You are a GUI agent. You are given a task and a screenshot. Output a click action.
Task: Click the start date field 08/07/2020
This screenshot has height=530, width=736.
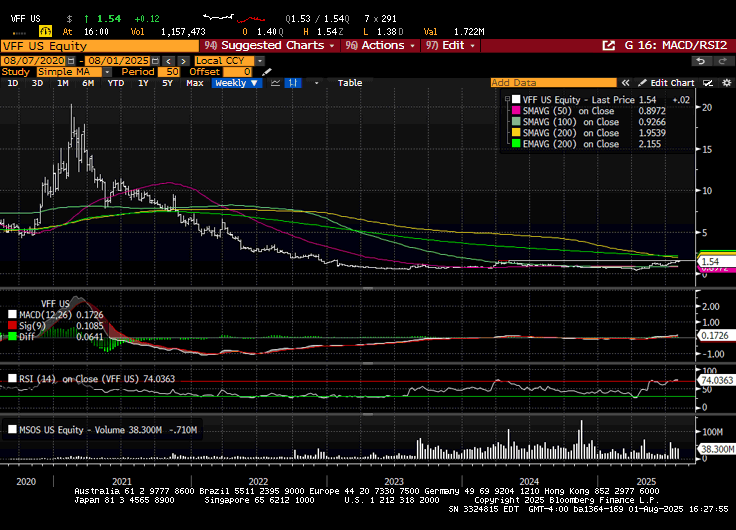click(34, 61)
